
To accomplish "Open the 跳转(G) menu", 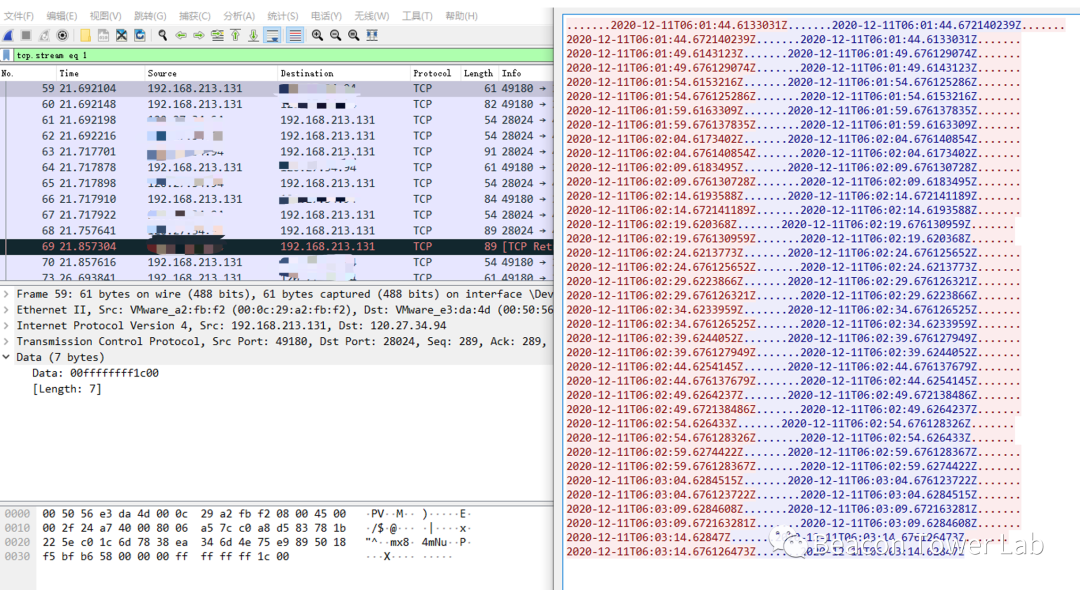I will coord(150,15).
